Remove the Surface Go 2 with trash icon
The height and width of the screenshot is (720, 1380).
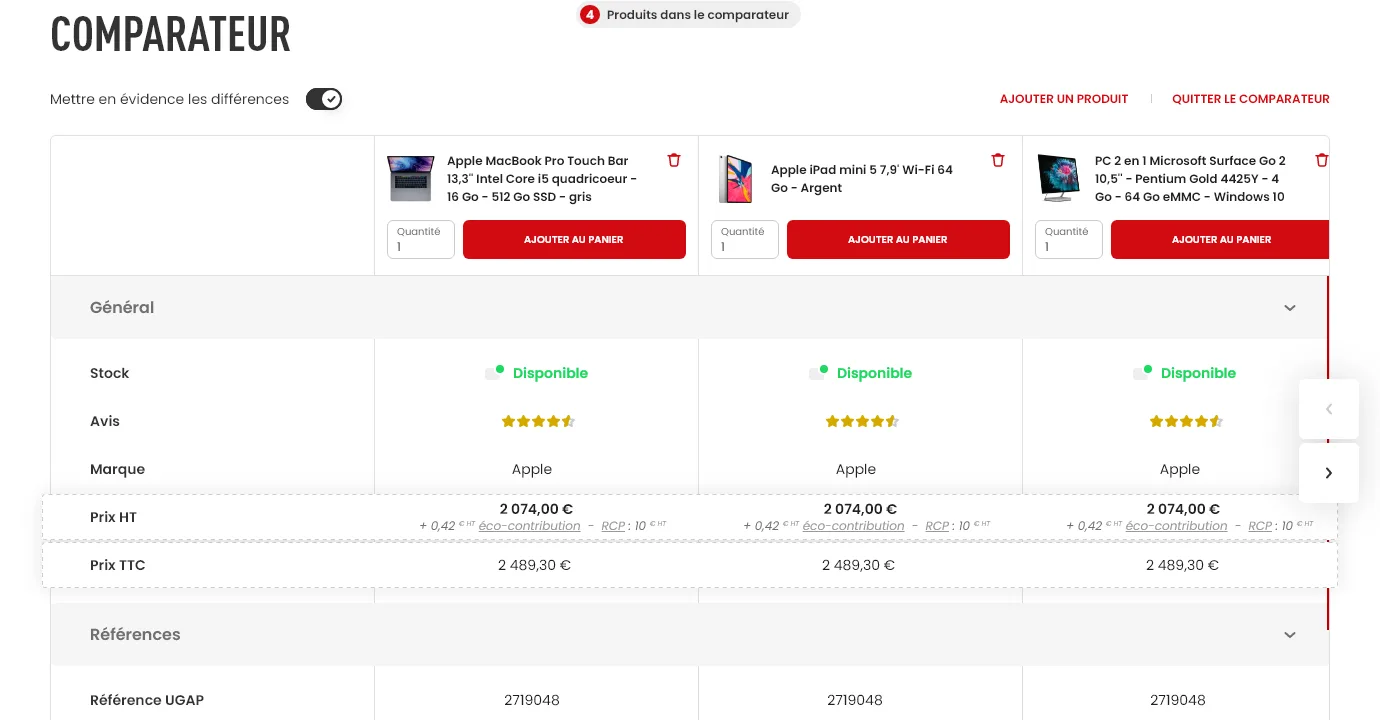coord(1322,160)
